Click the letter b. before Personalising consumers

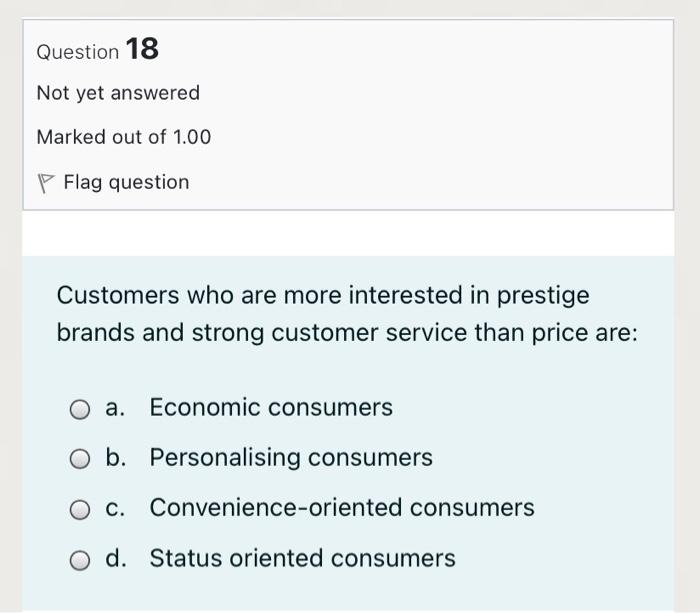116,458
